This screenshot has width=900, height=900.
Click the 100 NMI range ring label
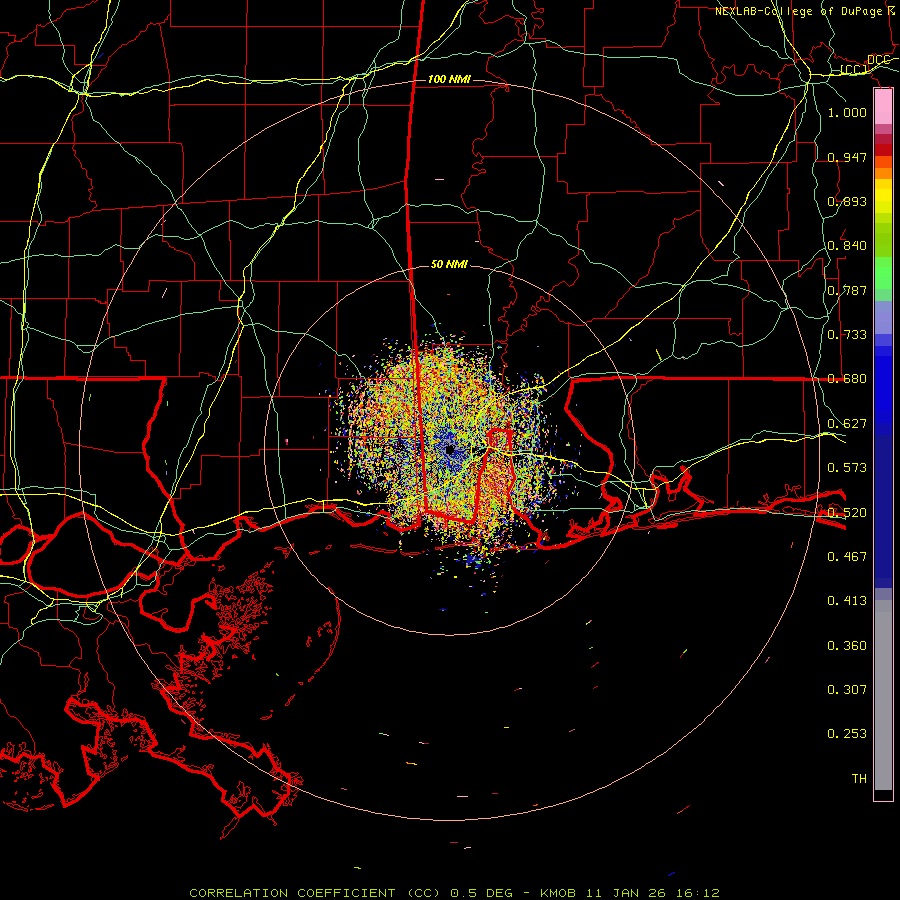[449, 79]
